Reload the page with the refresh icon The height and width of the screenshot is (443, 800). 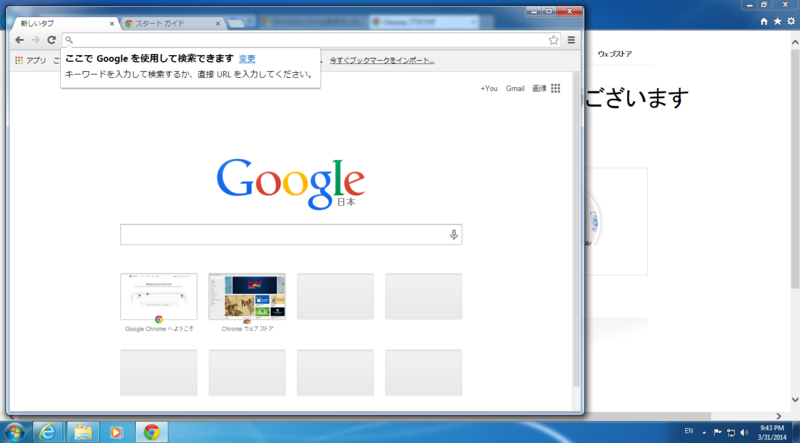pyautogui.click(x=52, y=40)
